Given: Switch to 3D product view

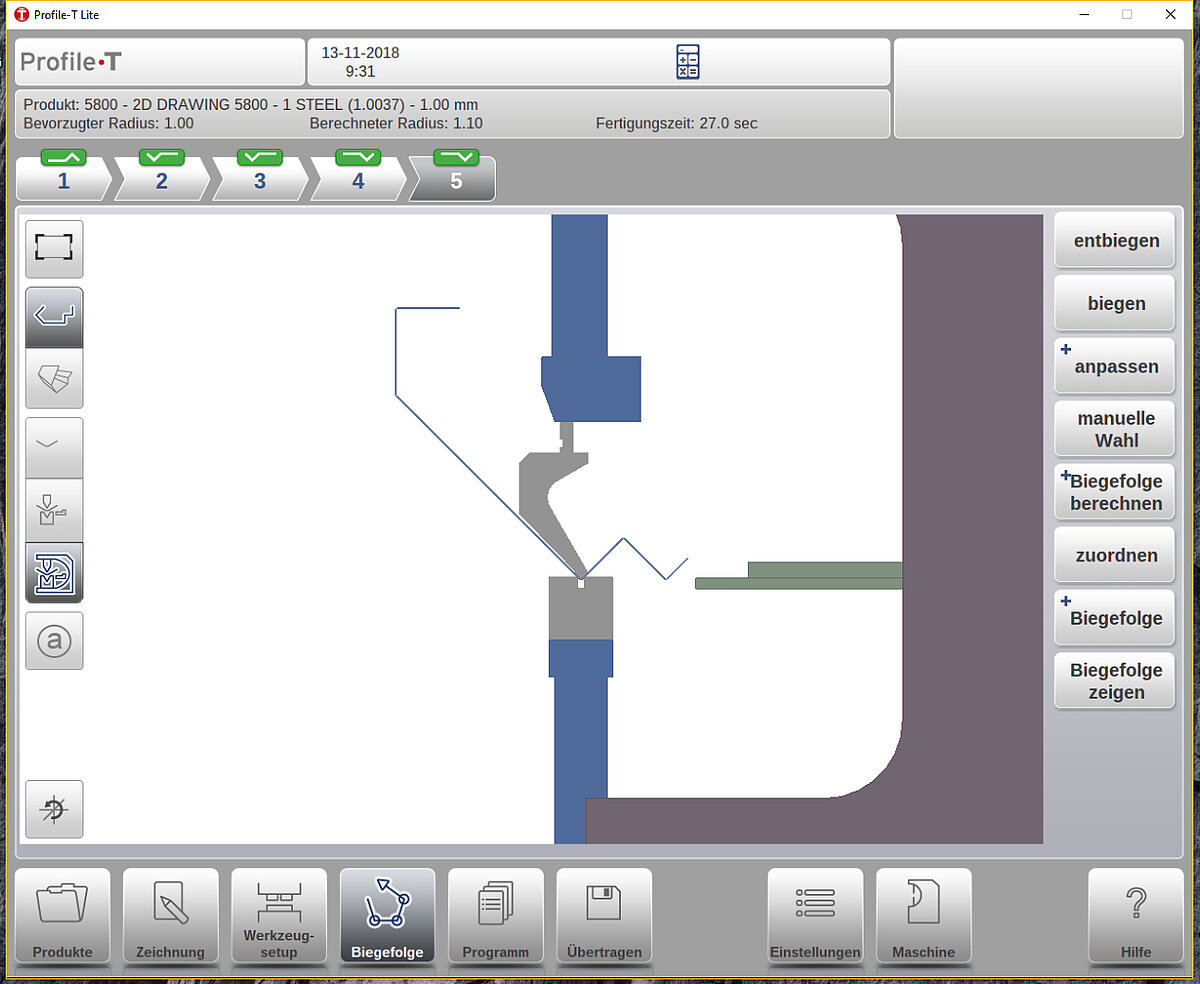Looking at the screenshot, I should [x=54, y=378].
